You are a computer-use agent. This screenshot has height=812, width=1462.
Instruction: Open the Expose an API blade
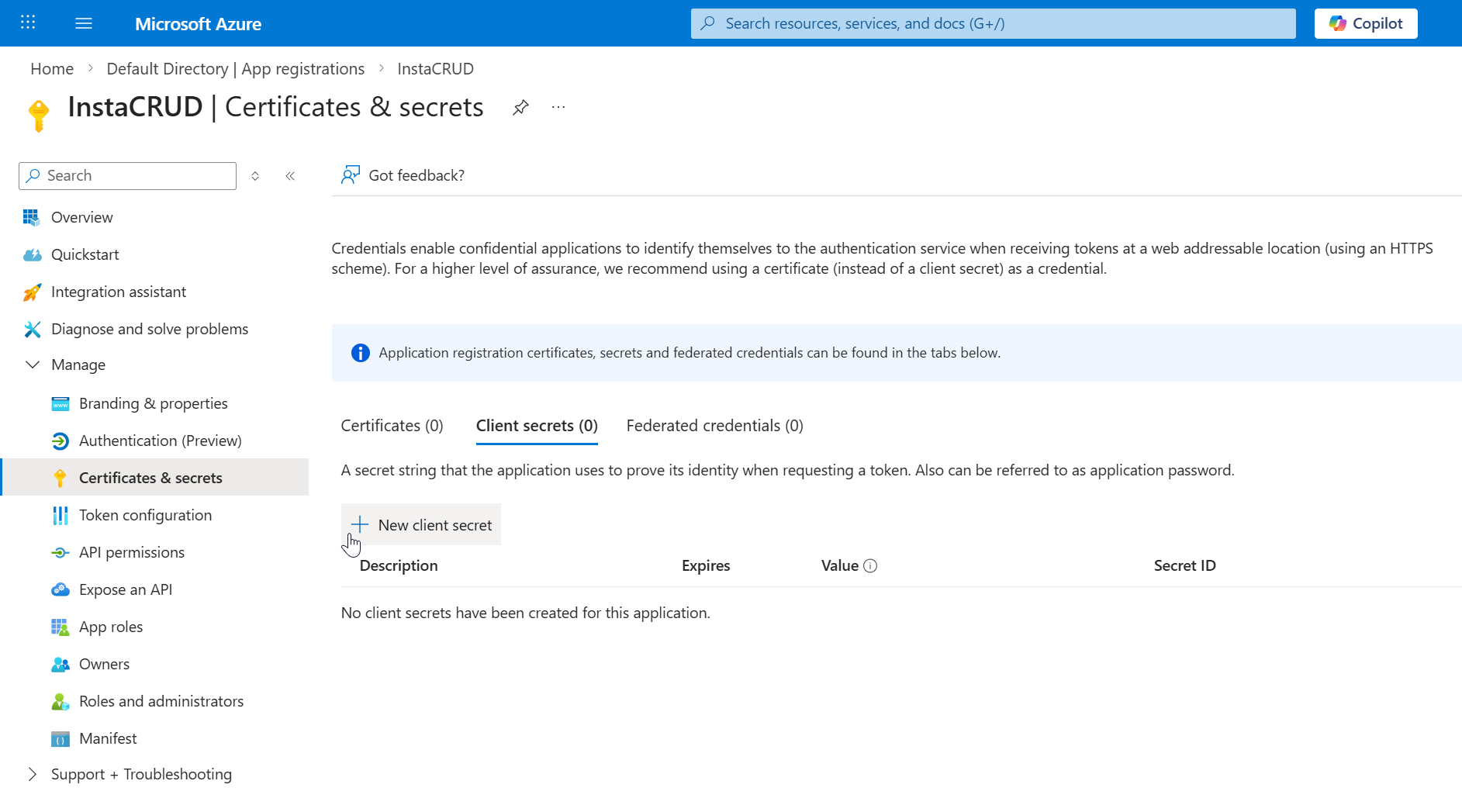tap(126, 589)
